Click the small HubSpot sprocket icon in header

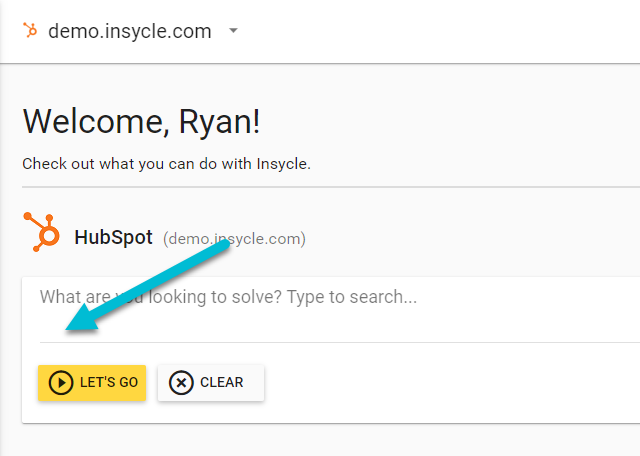(x=30, y=31)
